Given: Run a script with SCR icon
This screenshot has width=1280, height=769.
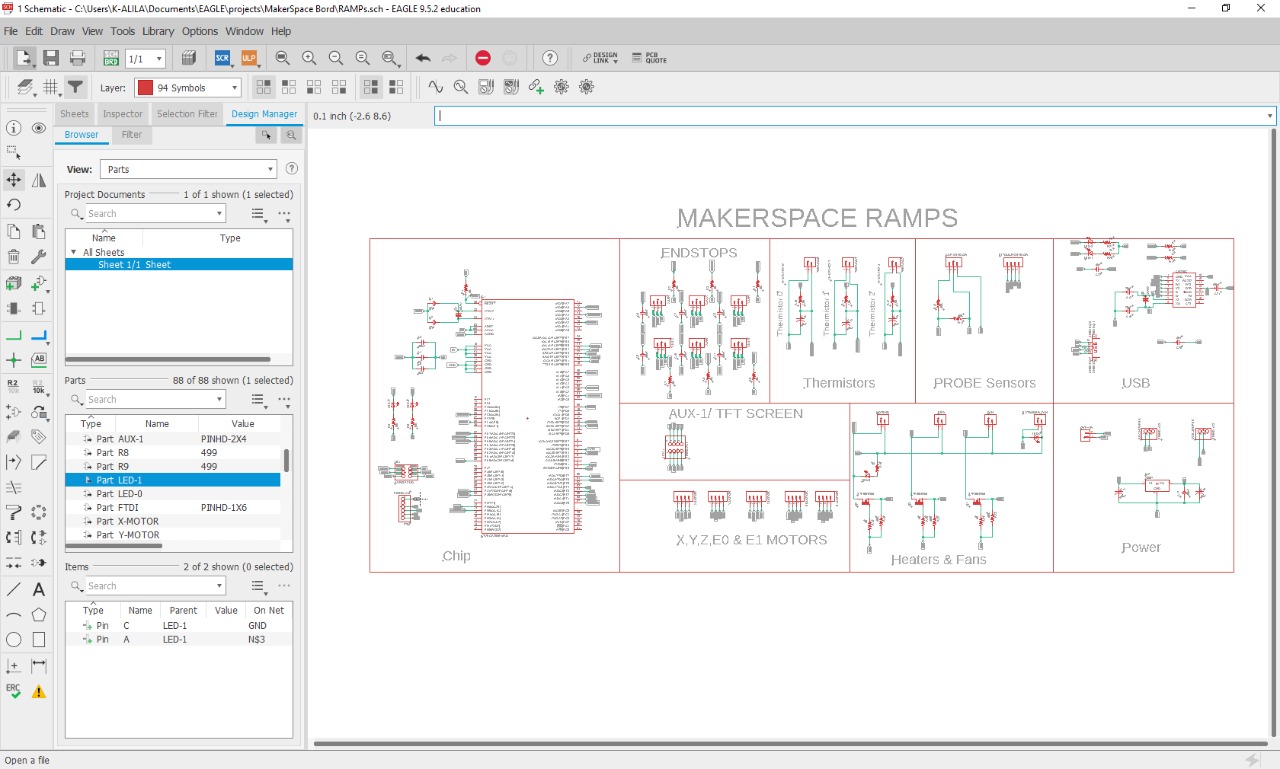Looking at the screenshot, I should 222,58.
